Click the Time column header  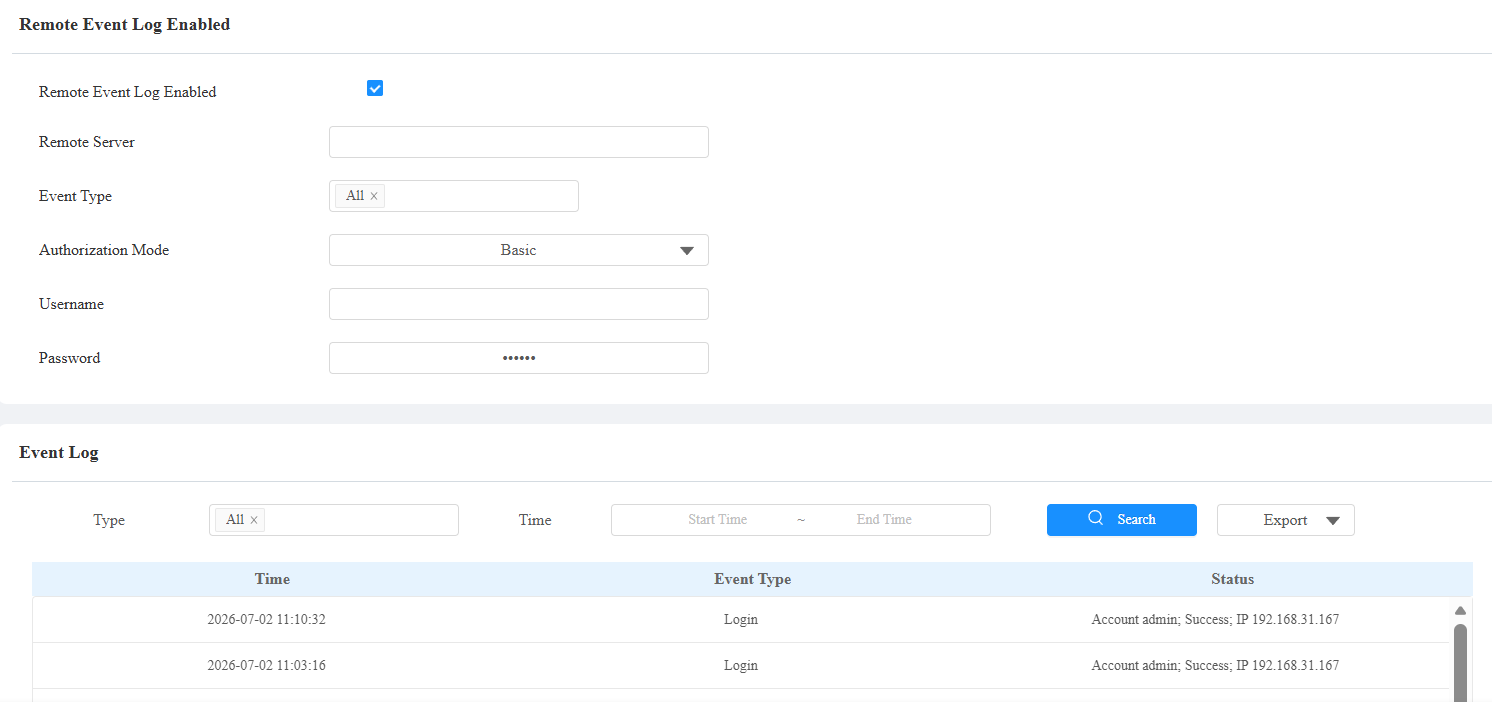point(272,579)
